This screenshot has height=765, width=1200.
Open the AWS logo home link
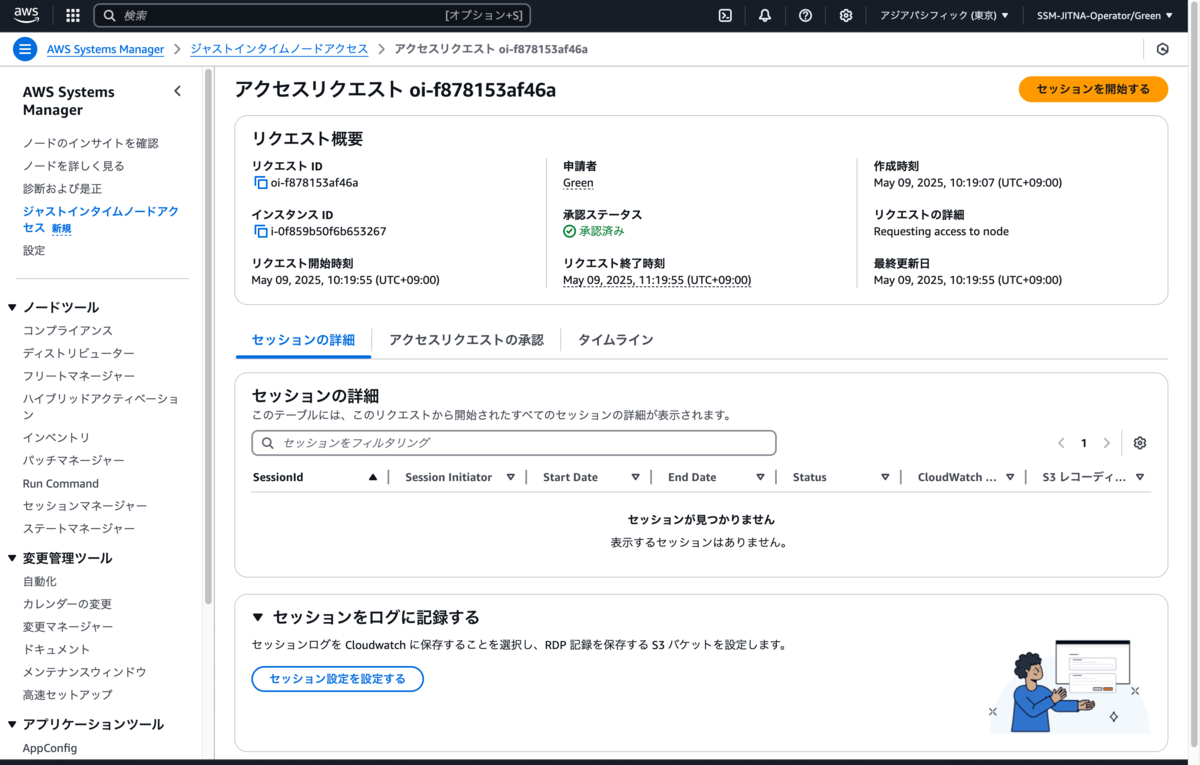pos(27,15)
